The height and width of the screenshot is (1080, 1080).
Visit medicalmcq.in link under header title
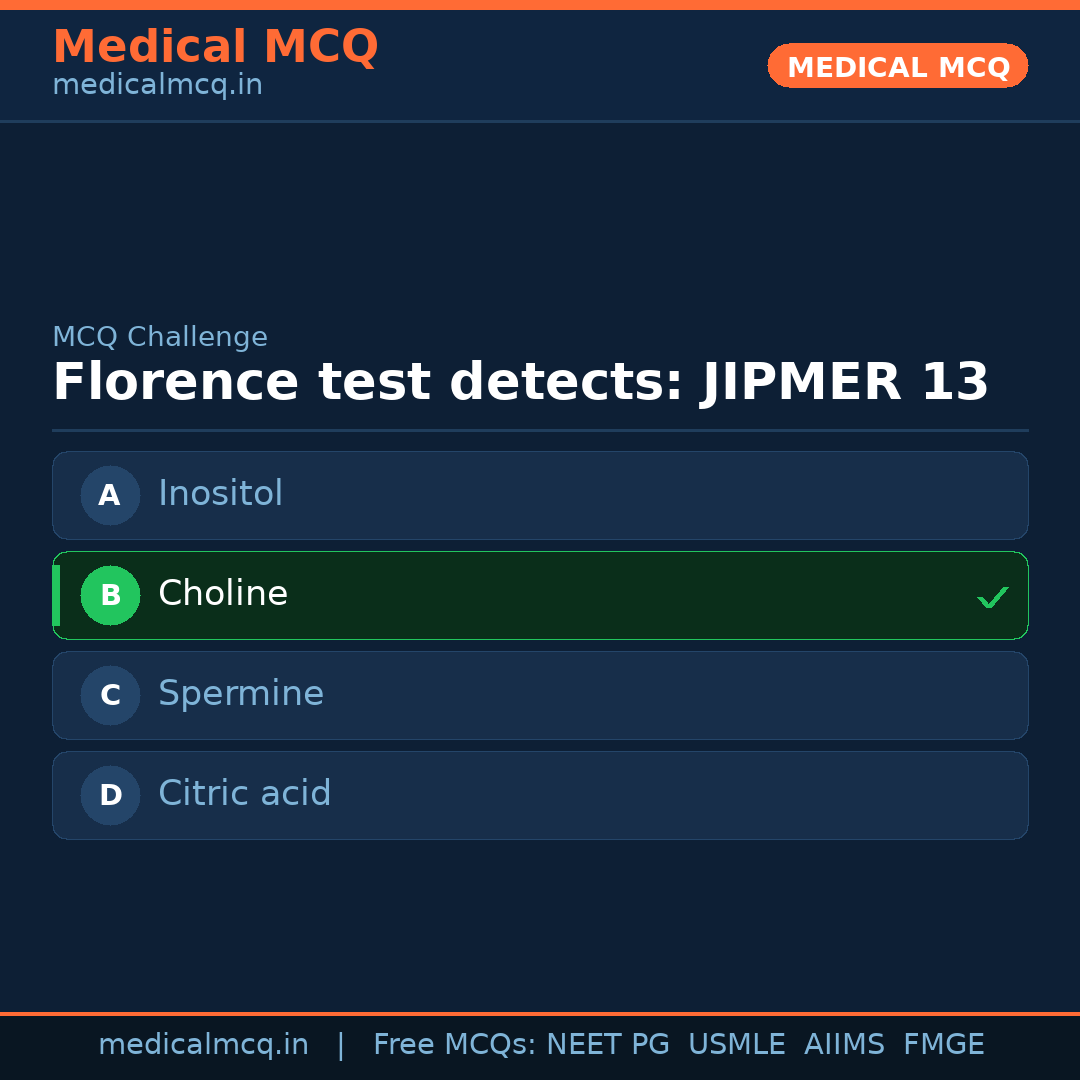[x=157, y=85]
